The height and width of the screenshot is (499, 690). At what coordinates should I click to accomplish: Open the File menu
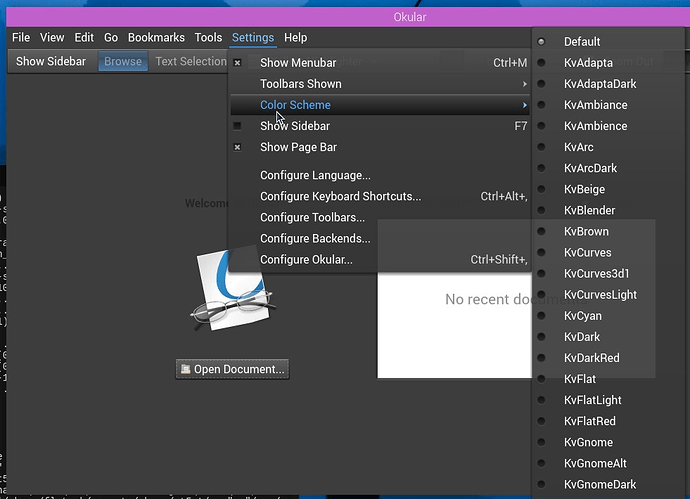(21, 37)
